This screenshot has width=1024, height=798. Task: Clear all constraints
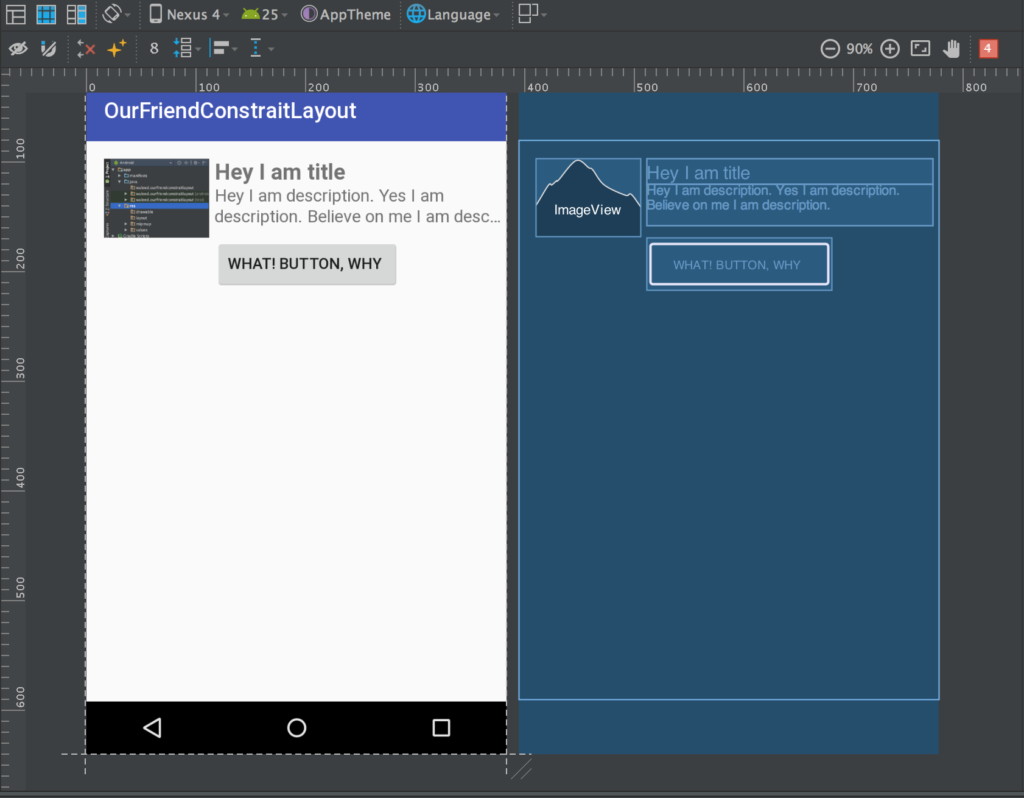coord(86,48)
